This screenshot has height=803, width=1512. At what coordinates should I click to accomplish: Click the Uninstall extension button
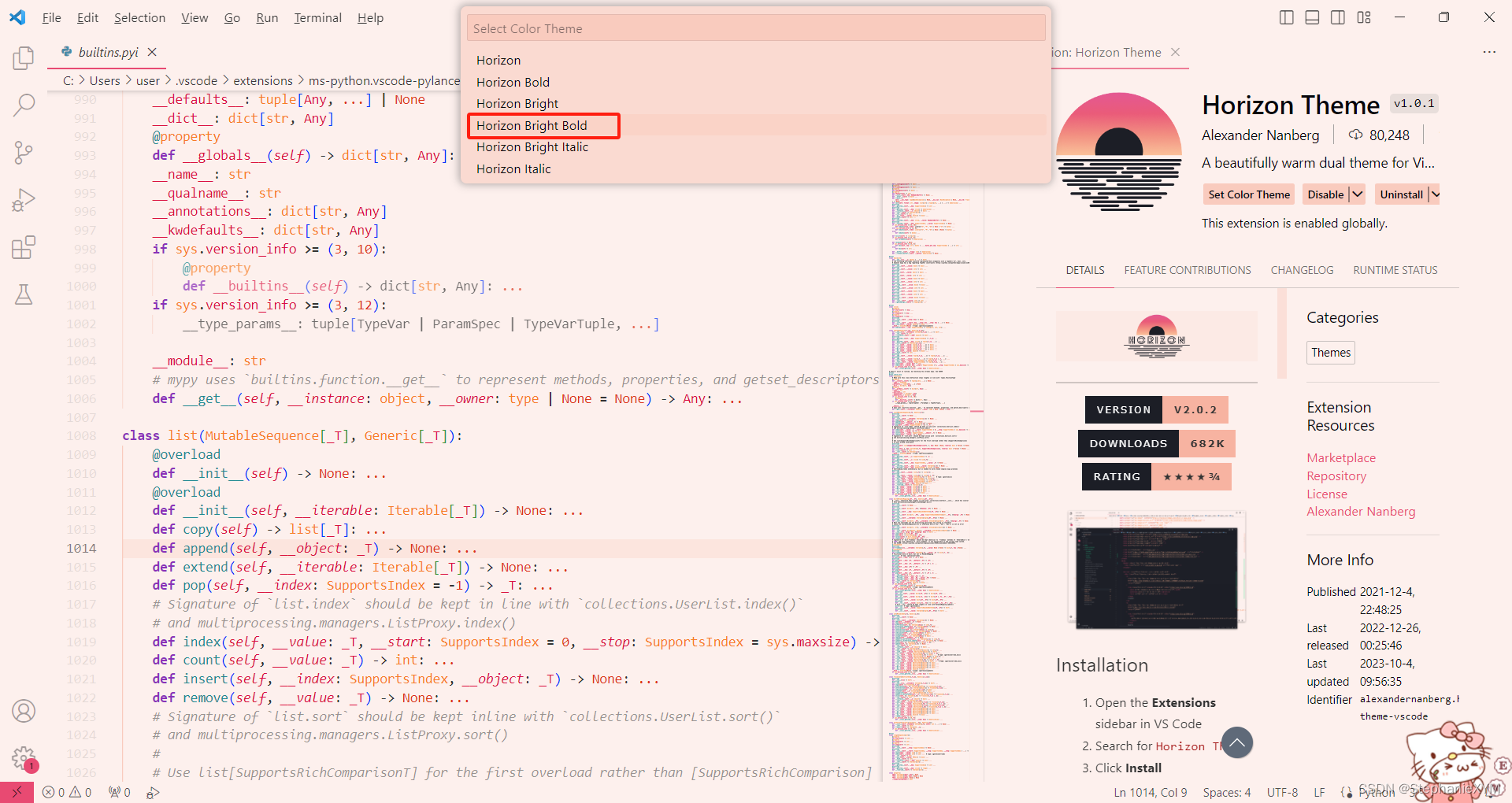point(1401,194)
